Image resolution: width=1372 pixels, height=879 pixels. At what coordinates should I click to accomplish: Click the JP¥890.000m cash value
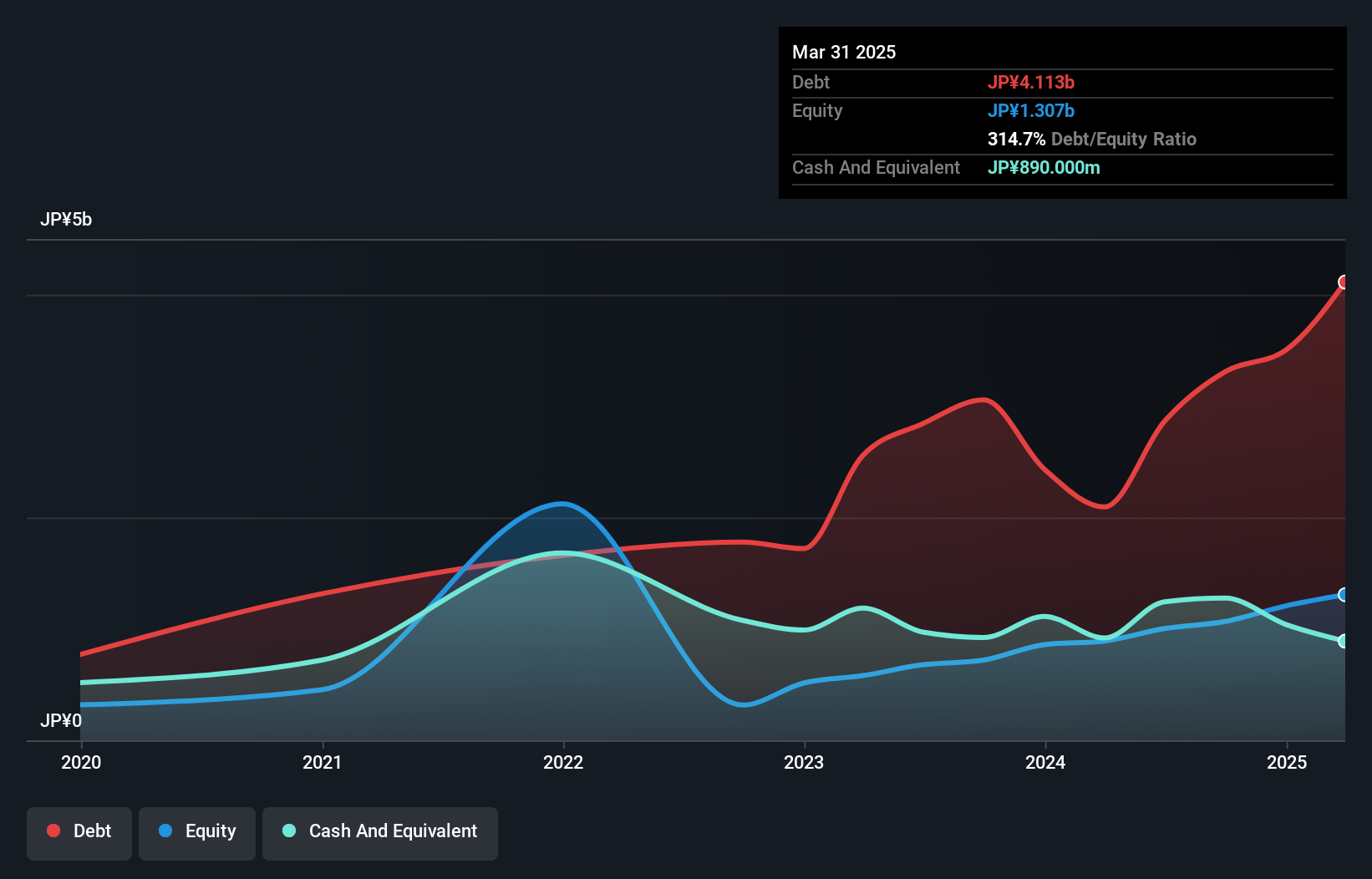[1044, 167]
